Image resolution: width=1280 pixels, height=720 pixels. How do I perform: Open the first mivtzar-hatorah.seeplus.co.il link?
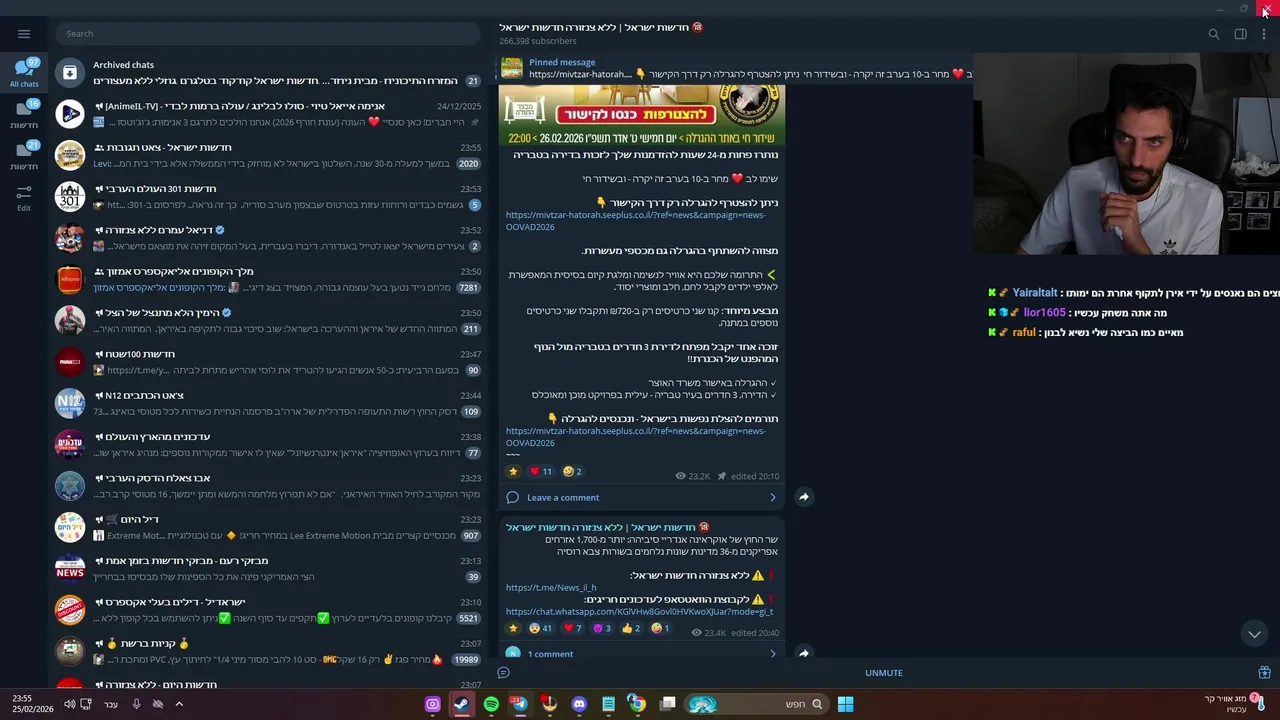pos(636,221)
